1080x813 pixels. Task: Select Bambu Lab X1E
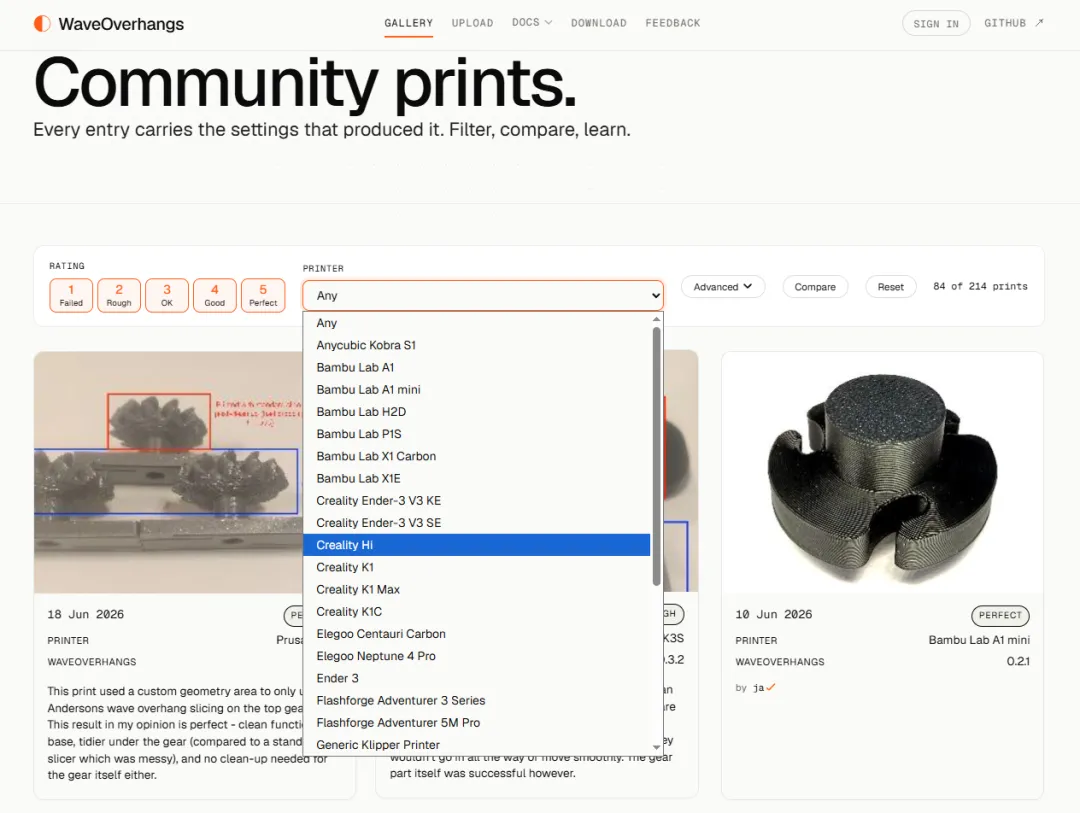(x=477, y=478)
